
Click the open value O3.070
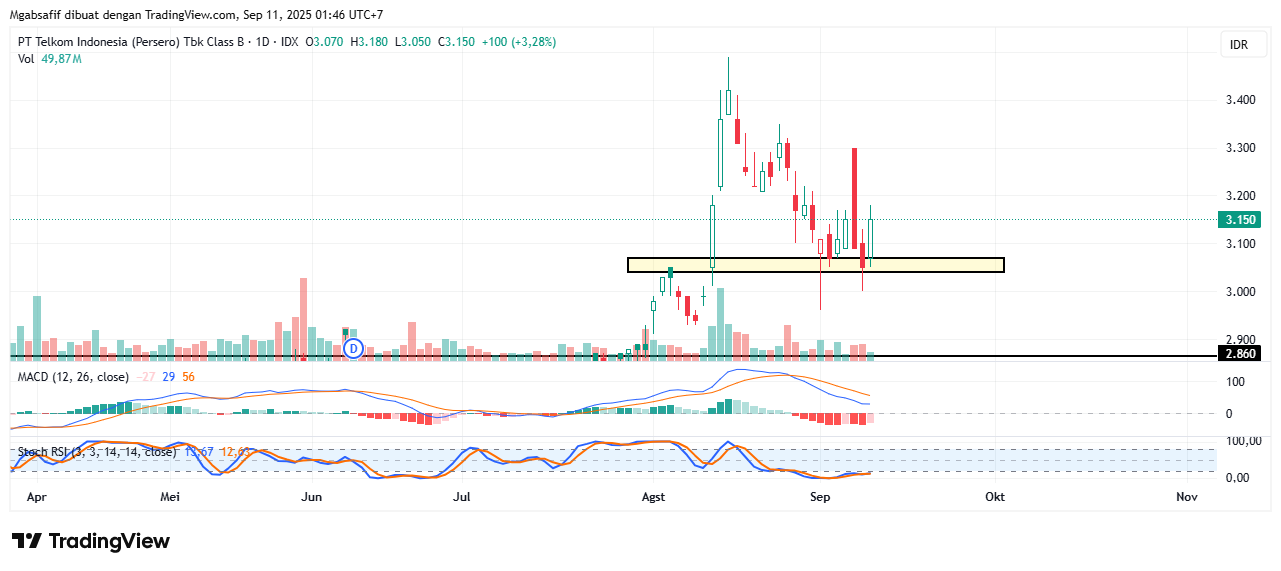tap(325, 42)
